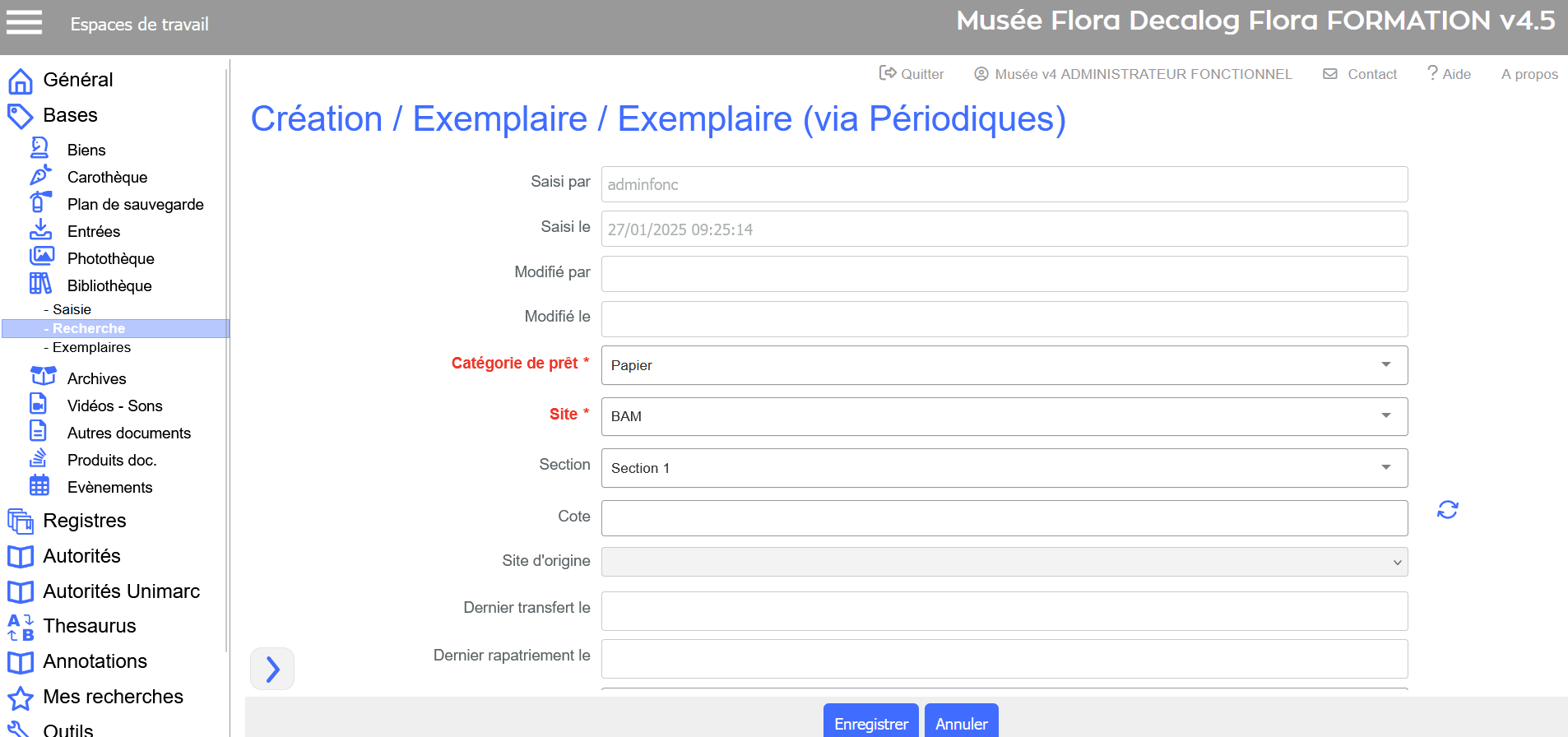1568x737 pixels.
Task: Open the hamburger menu icon
Action: (x=24, y=23)
